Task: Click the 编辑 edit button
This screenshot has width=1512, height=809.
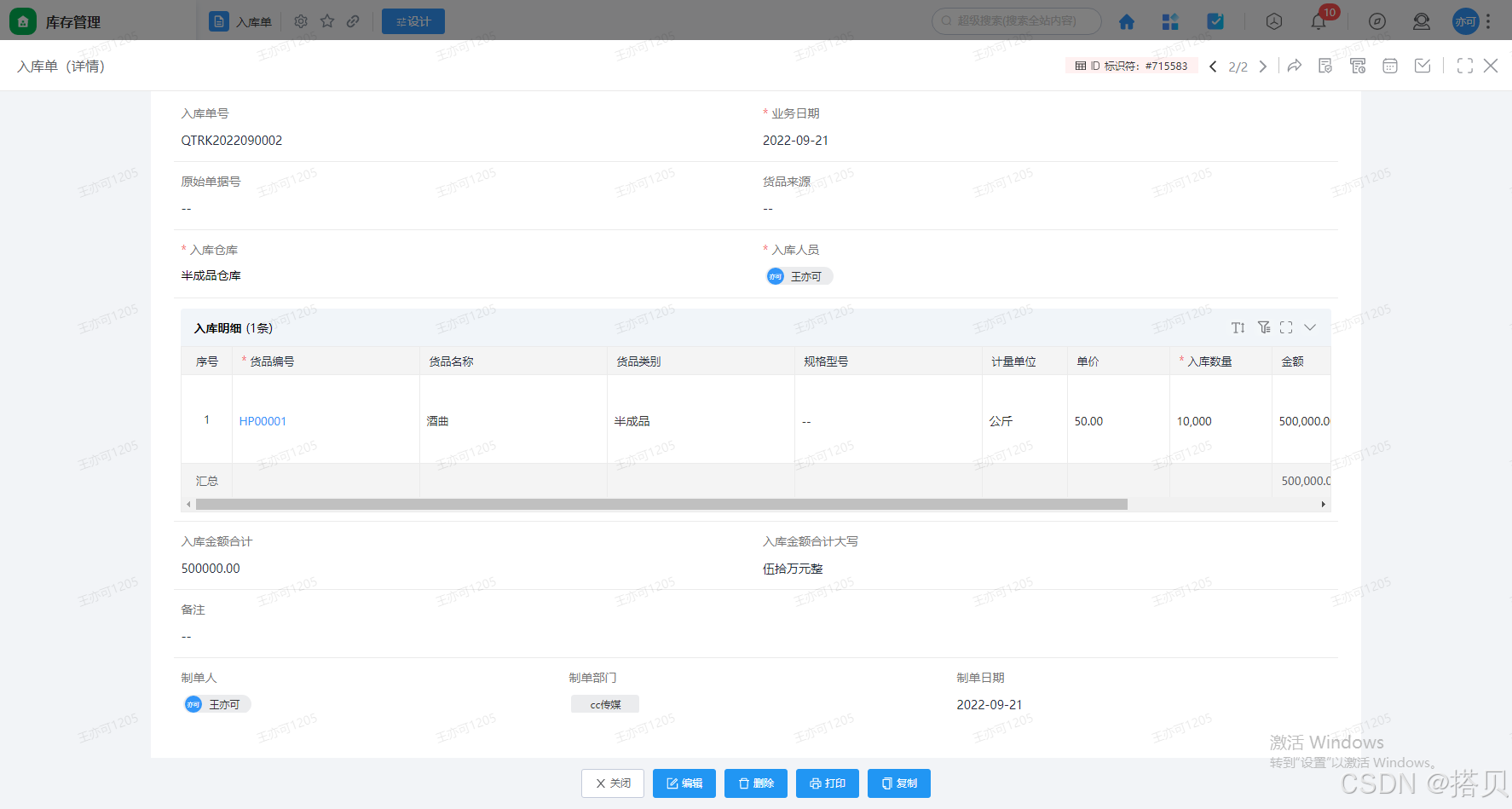Action: (x=684, y=783)
